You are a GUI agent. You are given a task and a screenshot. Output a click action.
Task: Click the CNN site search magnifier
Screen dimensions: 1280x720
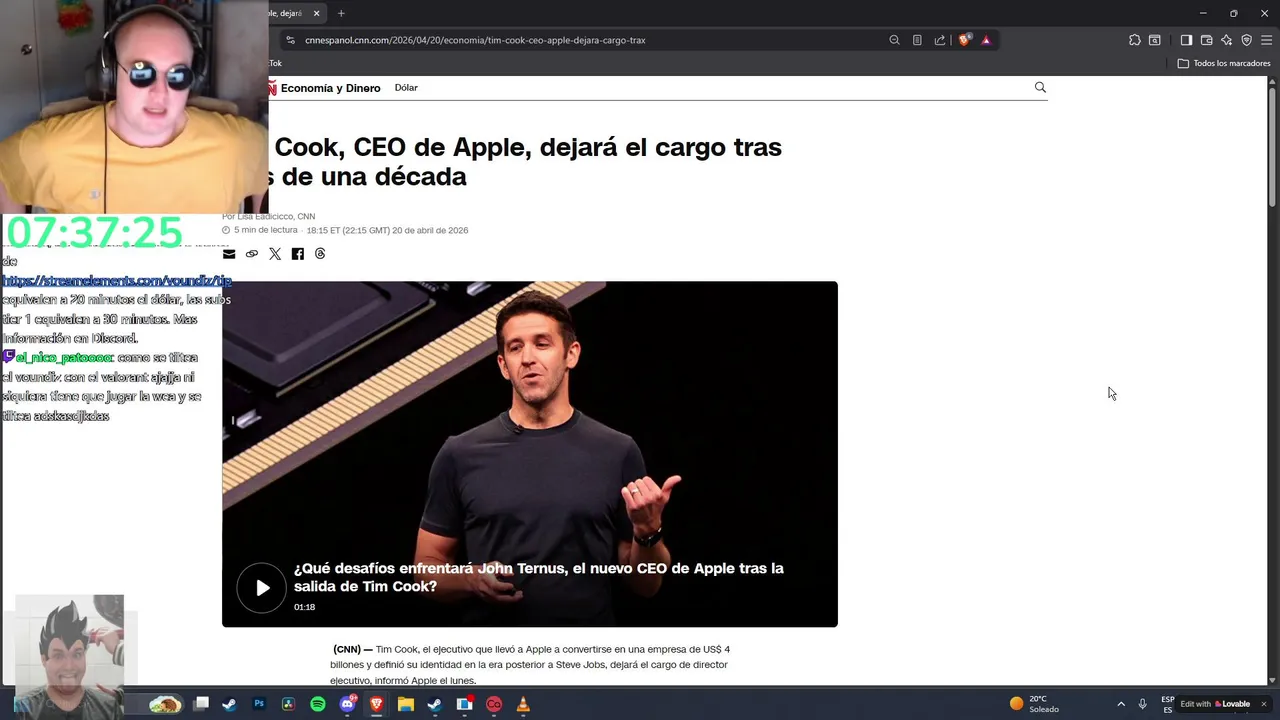pyautogui.click(x=1040, y=87)
